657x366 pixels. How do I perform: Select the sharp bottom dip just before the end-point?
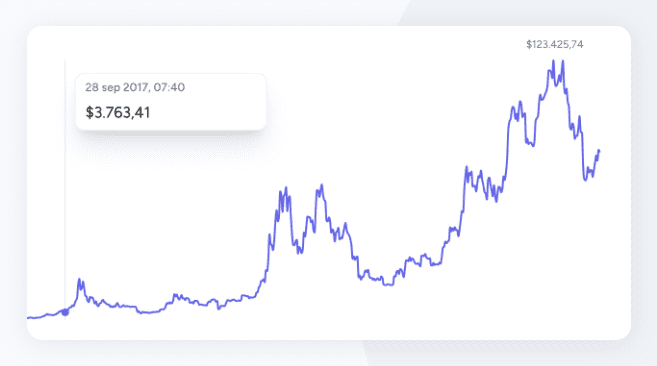point(586,179)
